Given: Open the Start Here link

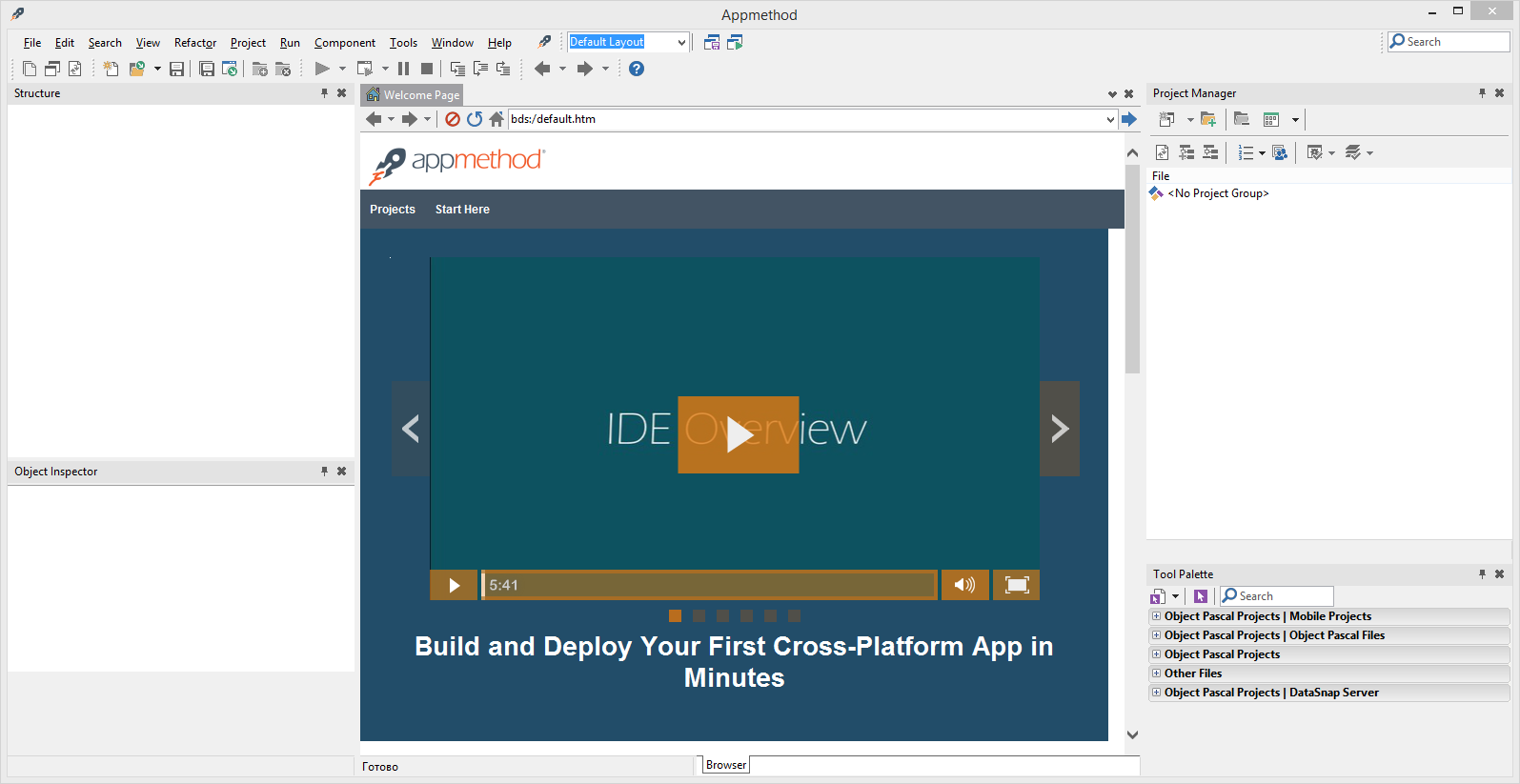Looking at the screenshot, I should pyautogui.click(x=462, y=210).
